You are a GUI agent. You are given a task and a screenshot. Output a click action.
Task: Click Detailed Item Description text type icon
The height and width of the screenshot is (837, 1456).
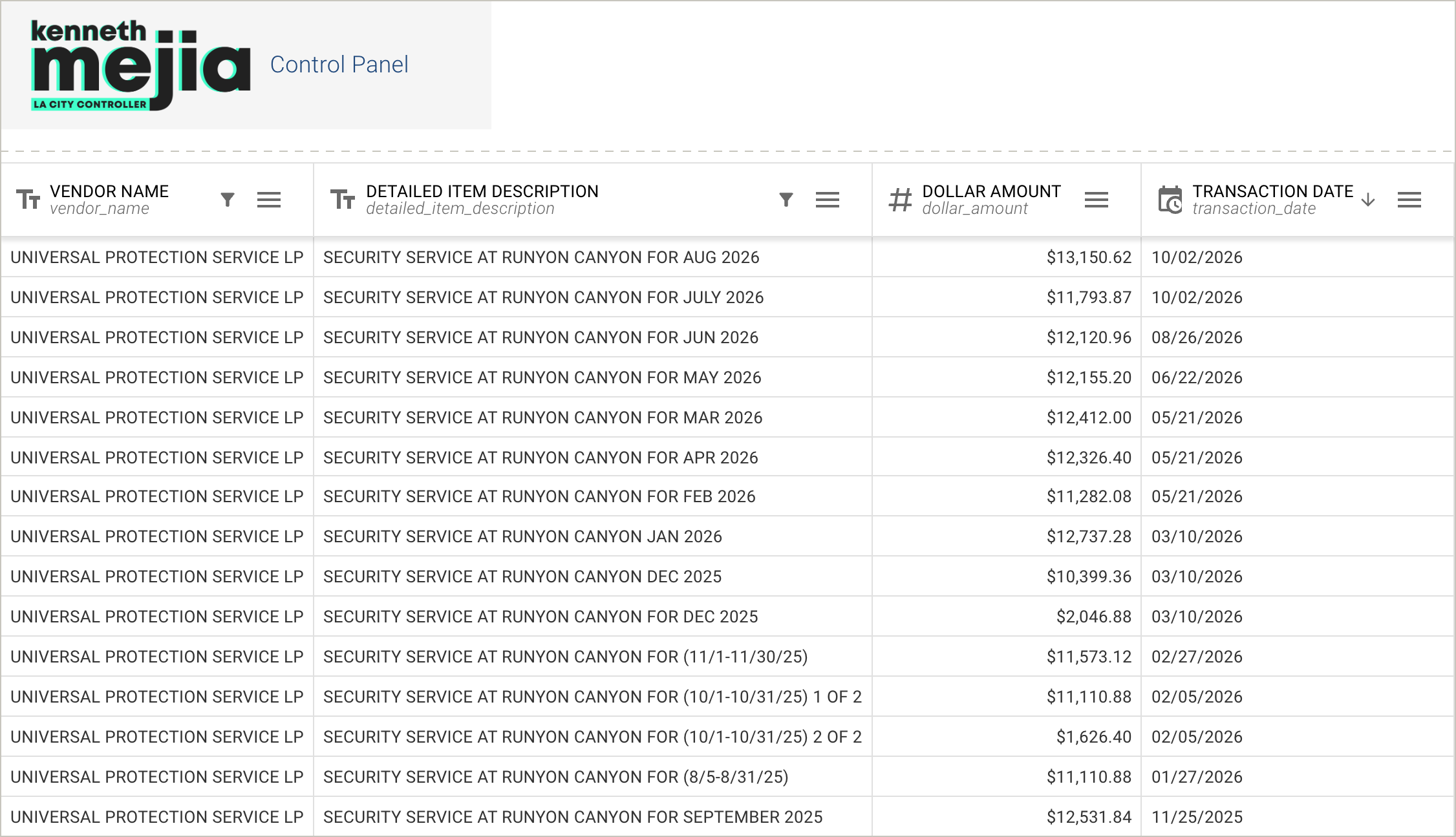coord(343,200)
